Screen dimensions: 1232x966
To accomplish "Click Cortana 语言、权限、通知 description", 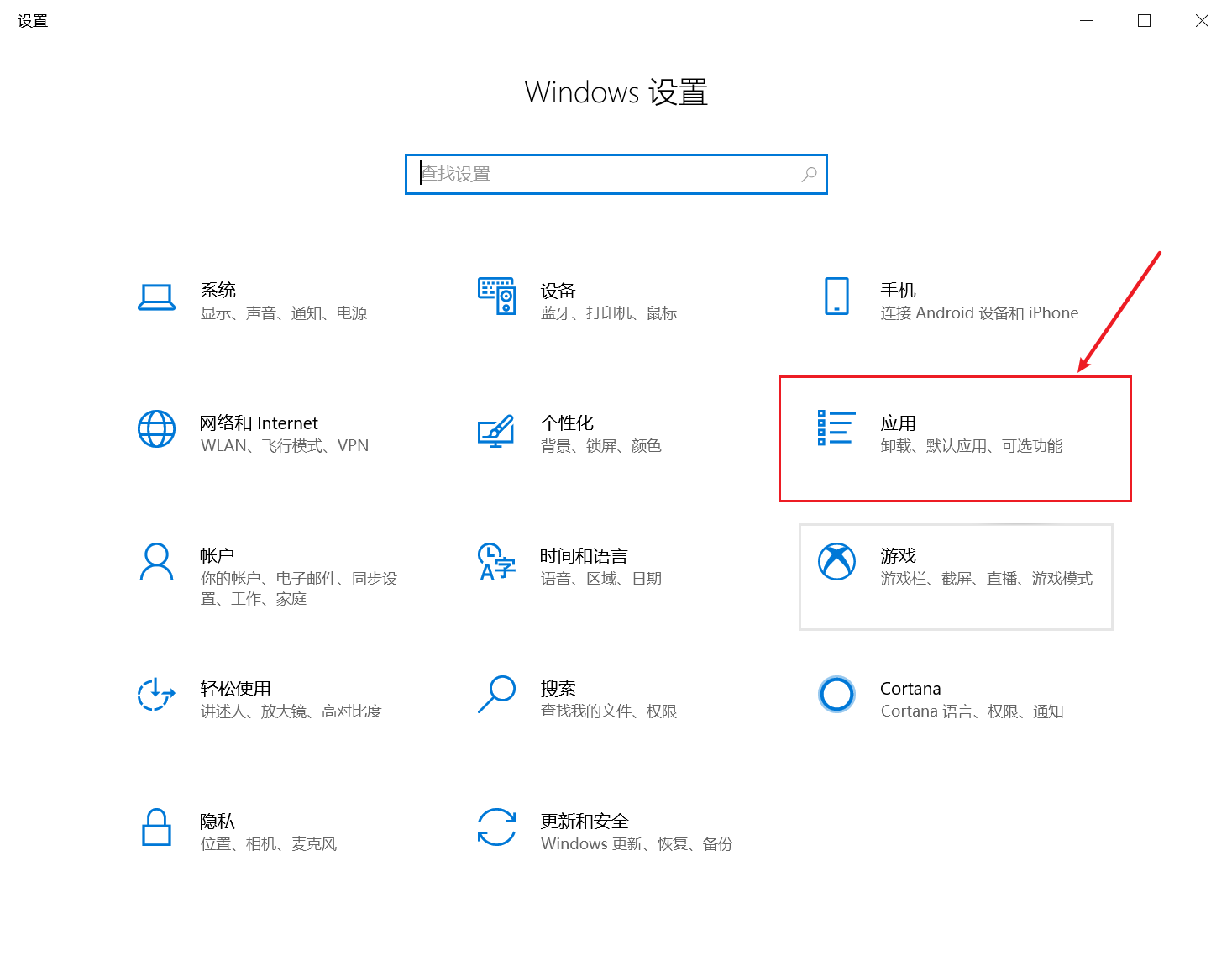I will tap(972, 711).
